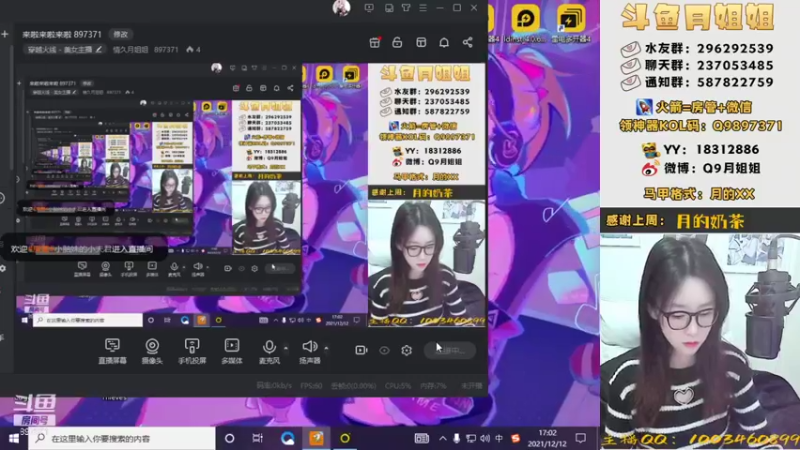
Task: Open the notifications bell icon
Action: (444, 42)
